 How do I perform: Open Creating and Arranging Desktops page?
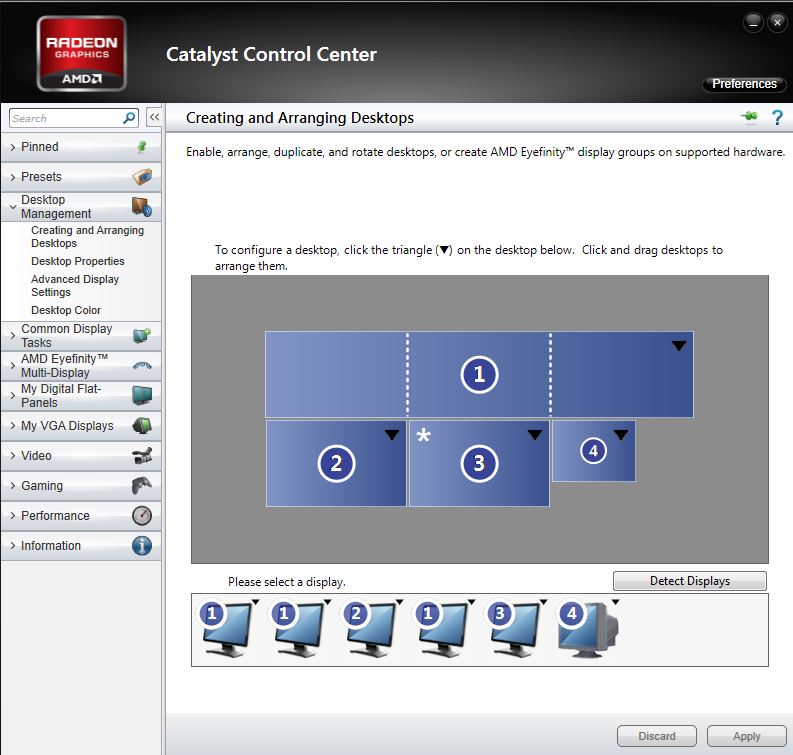click(87, 237)
